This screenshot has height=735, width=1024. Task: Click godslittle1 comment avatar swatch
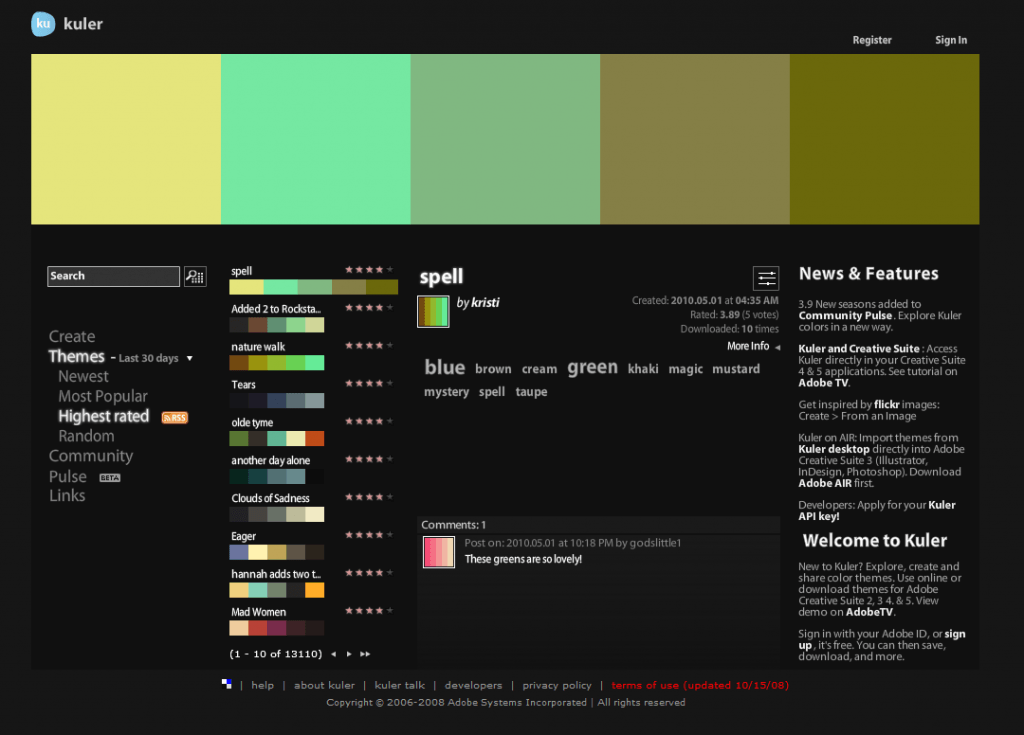coord(439,552)
